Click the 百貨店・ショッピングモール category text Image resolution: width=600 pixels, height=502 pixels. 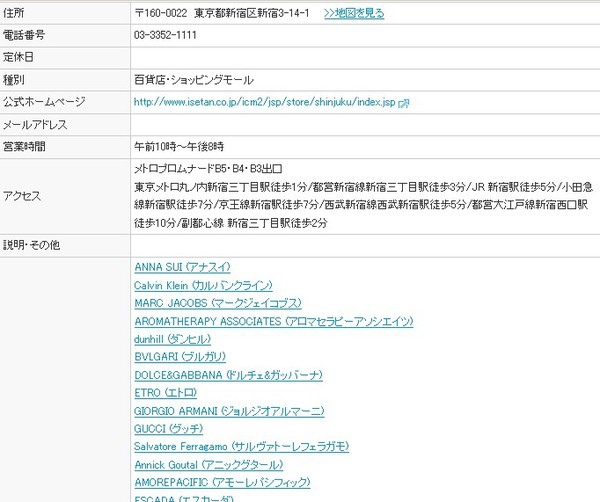(194, 80)
